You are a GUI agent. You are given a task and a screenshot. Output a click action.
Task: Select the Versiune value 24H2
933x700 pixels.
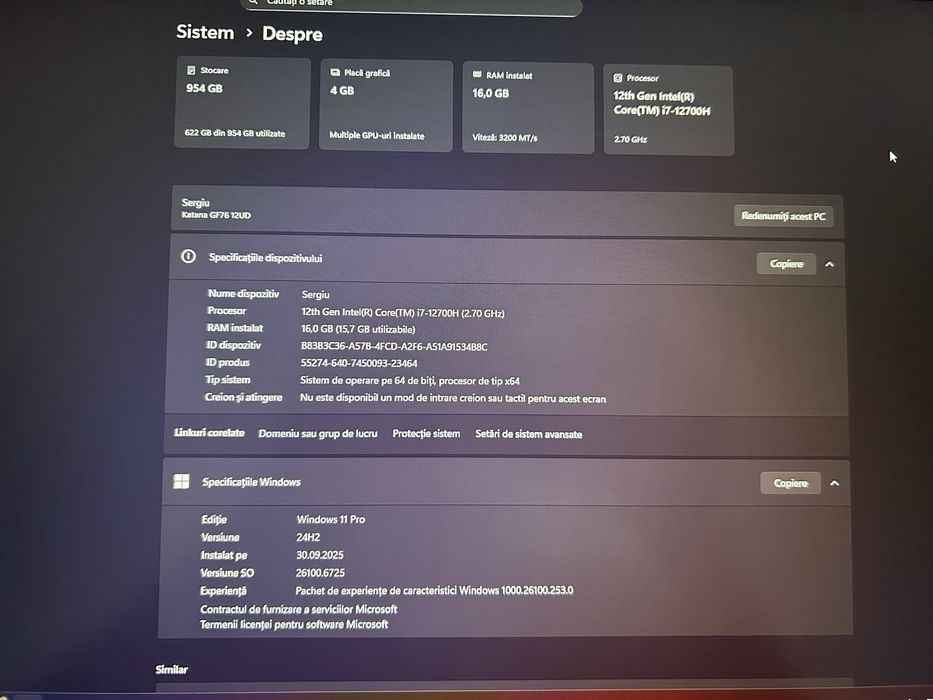point(308,537)
